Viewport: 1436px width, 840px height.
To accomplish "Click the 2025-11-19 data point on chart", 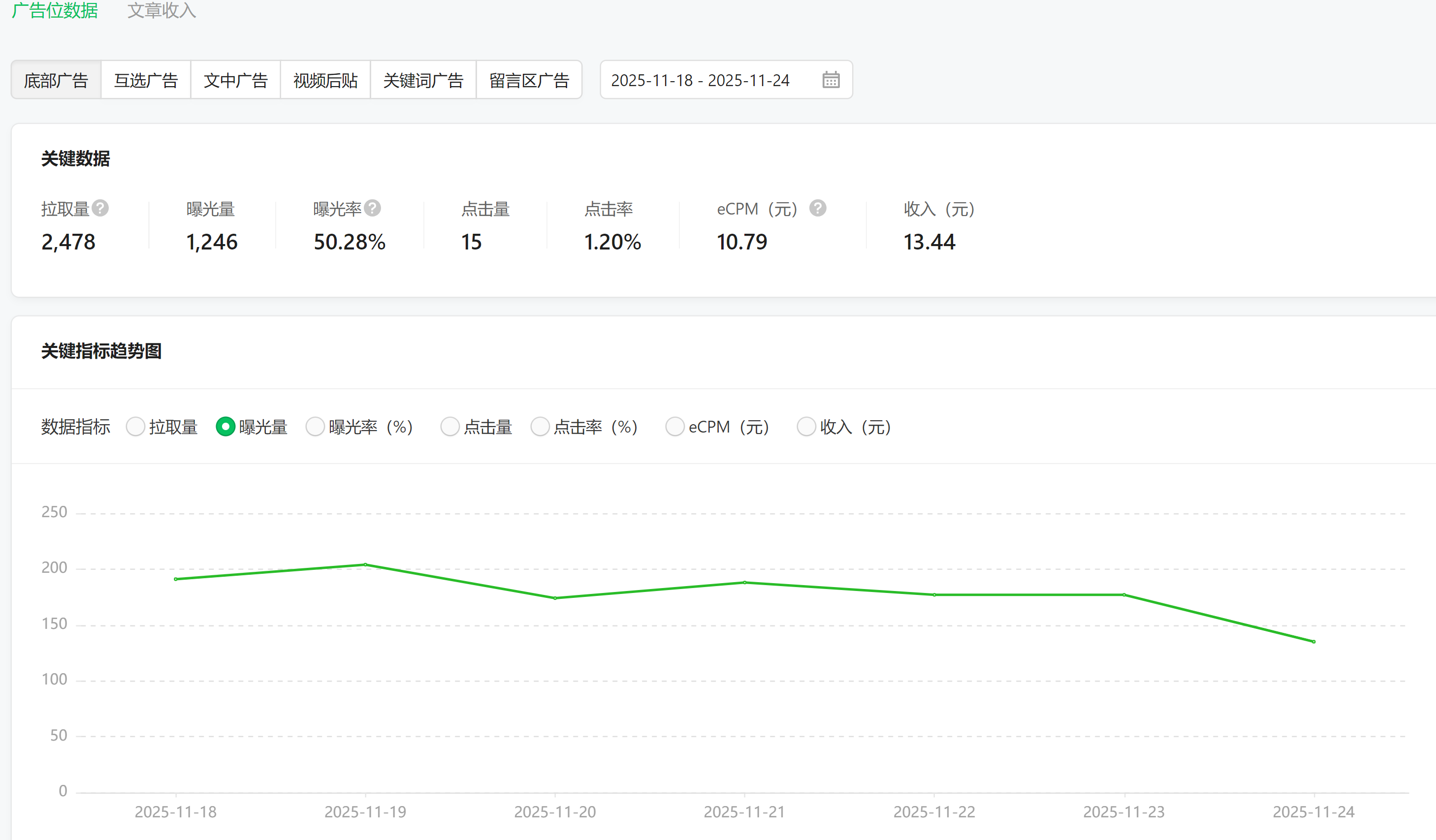I will click(365, 565).
